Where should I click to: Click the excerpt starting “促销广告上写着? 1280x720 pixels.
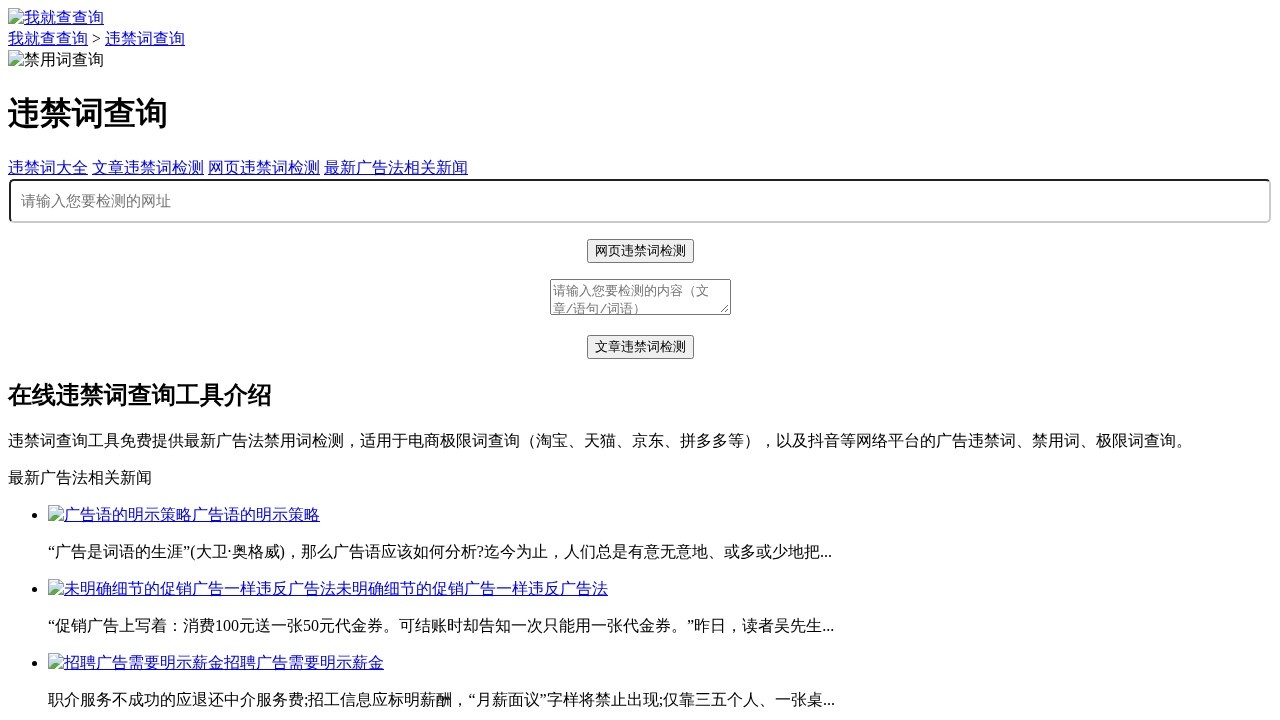click(x=441, y=625)
